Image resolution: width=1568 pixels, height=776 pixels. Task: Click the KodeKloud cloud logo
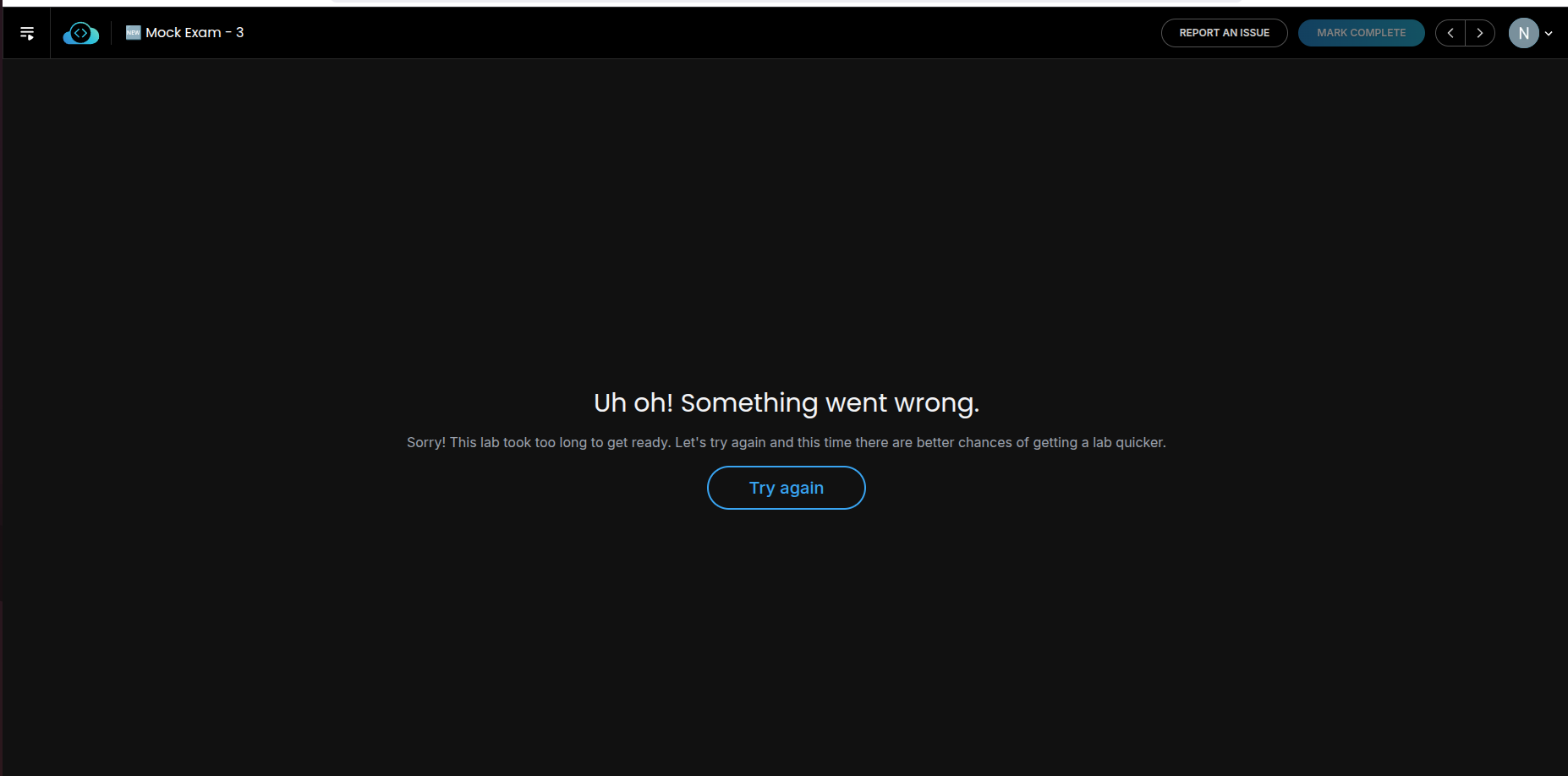tap(81, 33)
